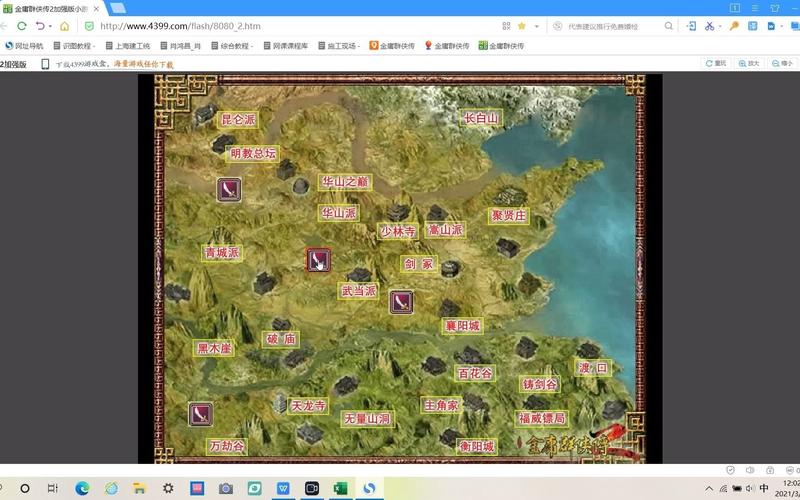800x500 pixels.
Task: Select 华山派 map location
Action: click(339, 213)
